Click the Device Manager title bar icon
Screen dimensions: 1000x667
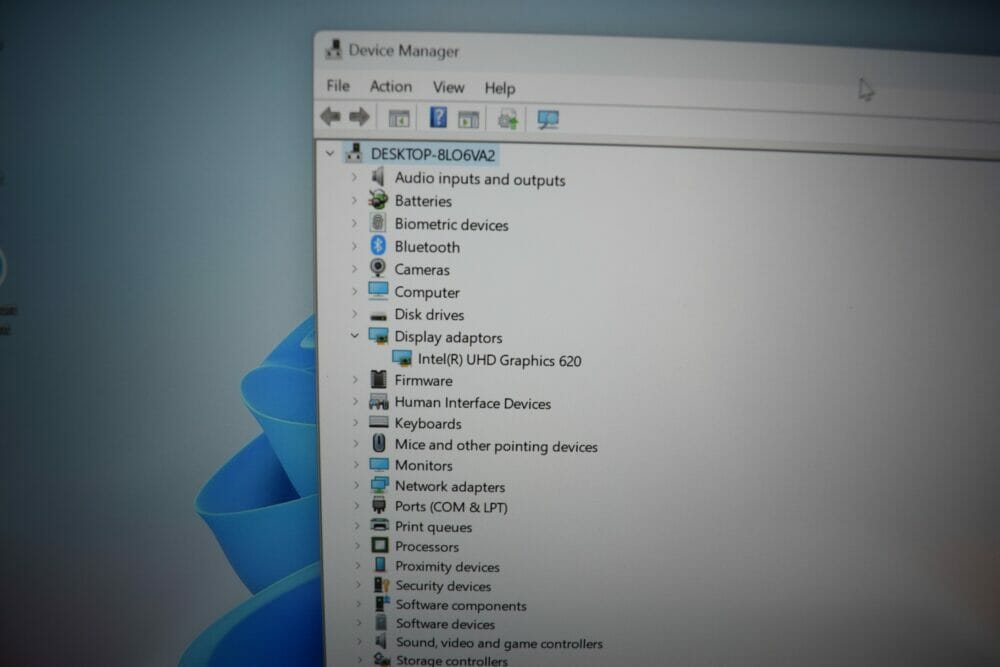[334, 49]
